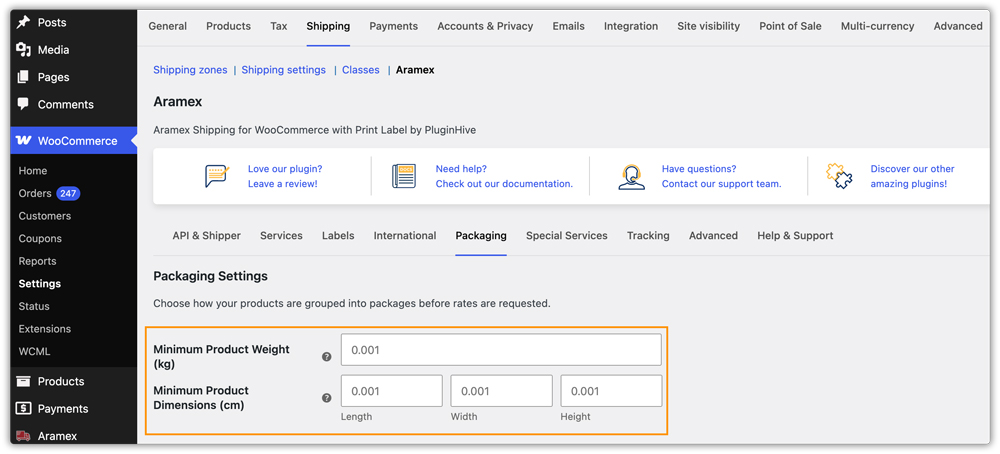Switch to the Emails tab
Screen dimensions: 1000x454
pos(568,26)
